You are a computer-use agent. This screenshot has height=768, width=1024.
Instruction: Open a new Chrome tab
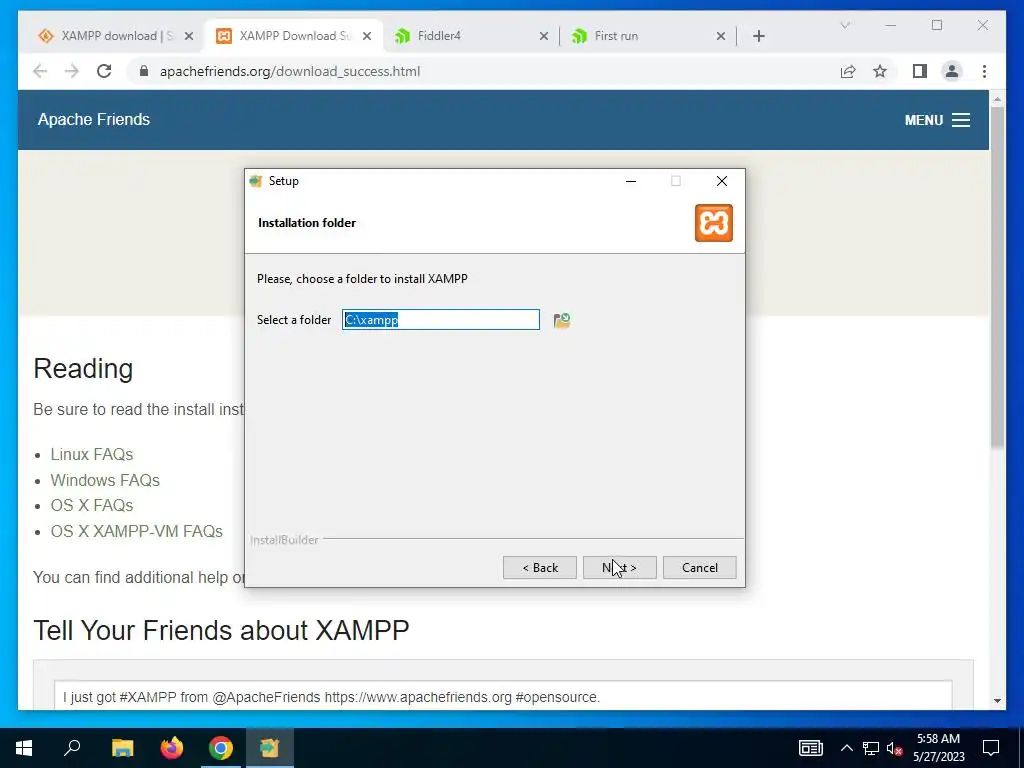758,36
